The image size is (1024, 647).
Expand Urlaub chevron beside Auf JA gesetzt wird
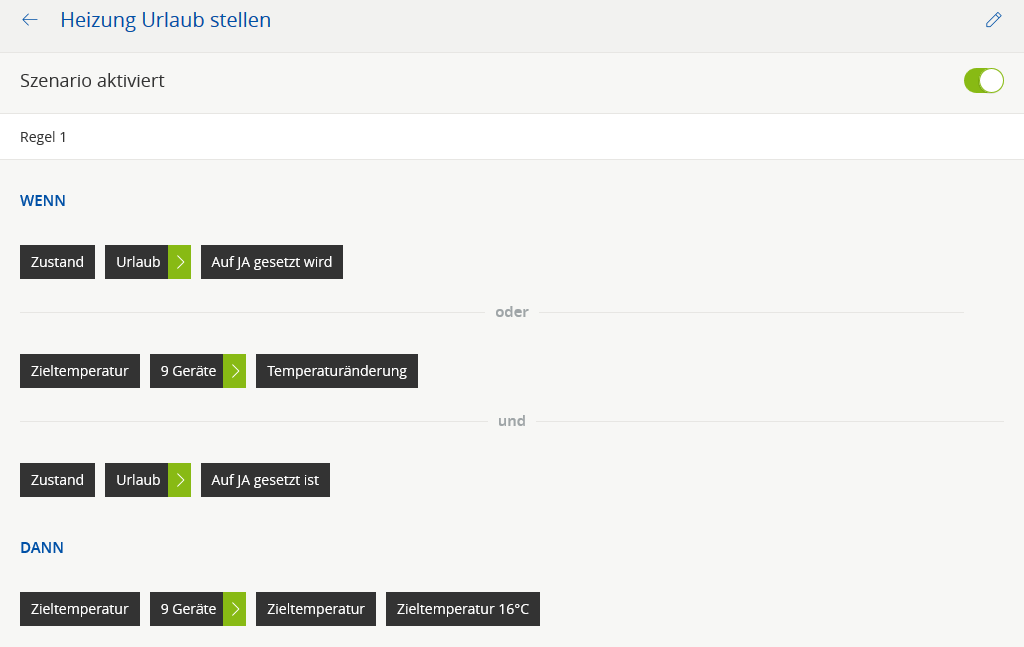click(x=180, y=262)
